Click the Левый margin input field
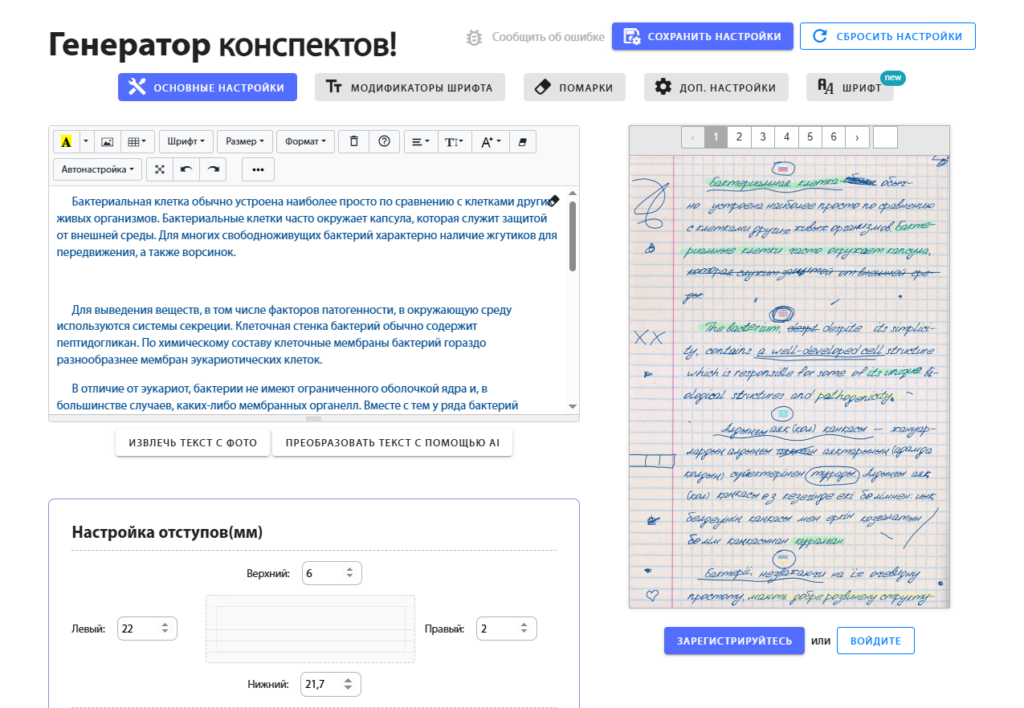This screenshot has height=708, width=1024. [147, 628]
